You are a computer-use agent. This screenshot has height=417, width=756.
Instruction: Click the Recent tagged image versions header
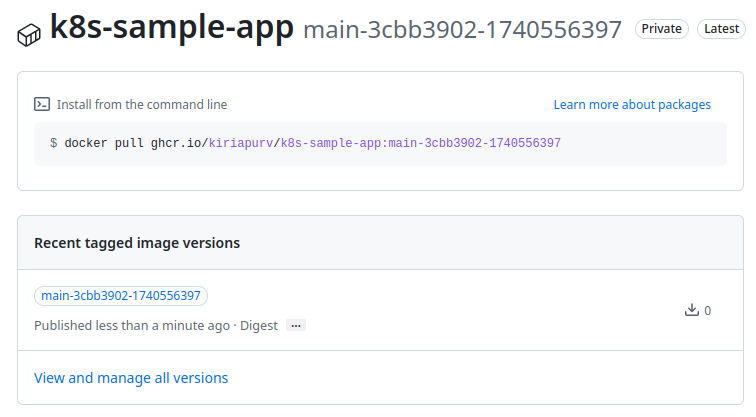(x=137, y=243)
